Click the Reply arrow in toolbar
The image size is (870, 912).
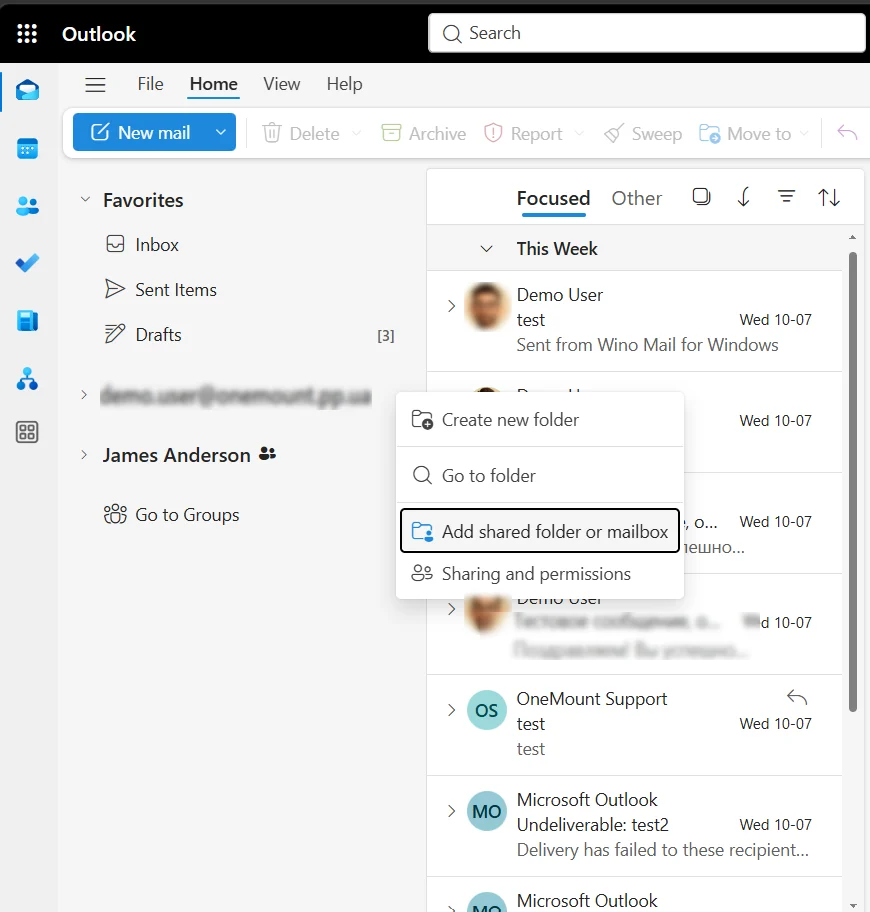pyautogui.click(x=847, y=133)
